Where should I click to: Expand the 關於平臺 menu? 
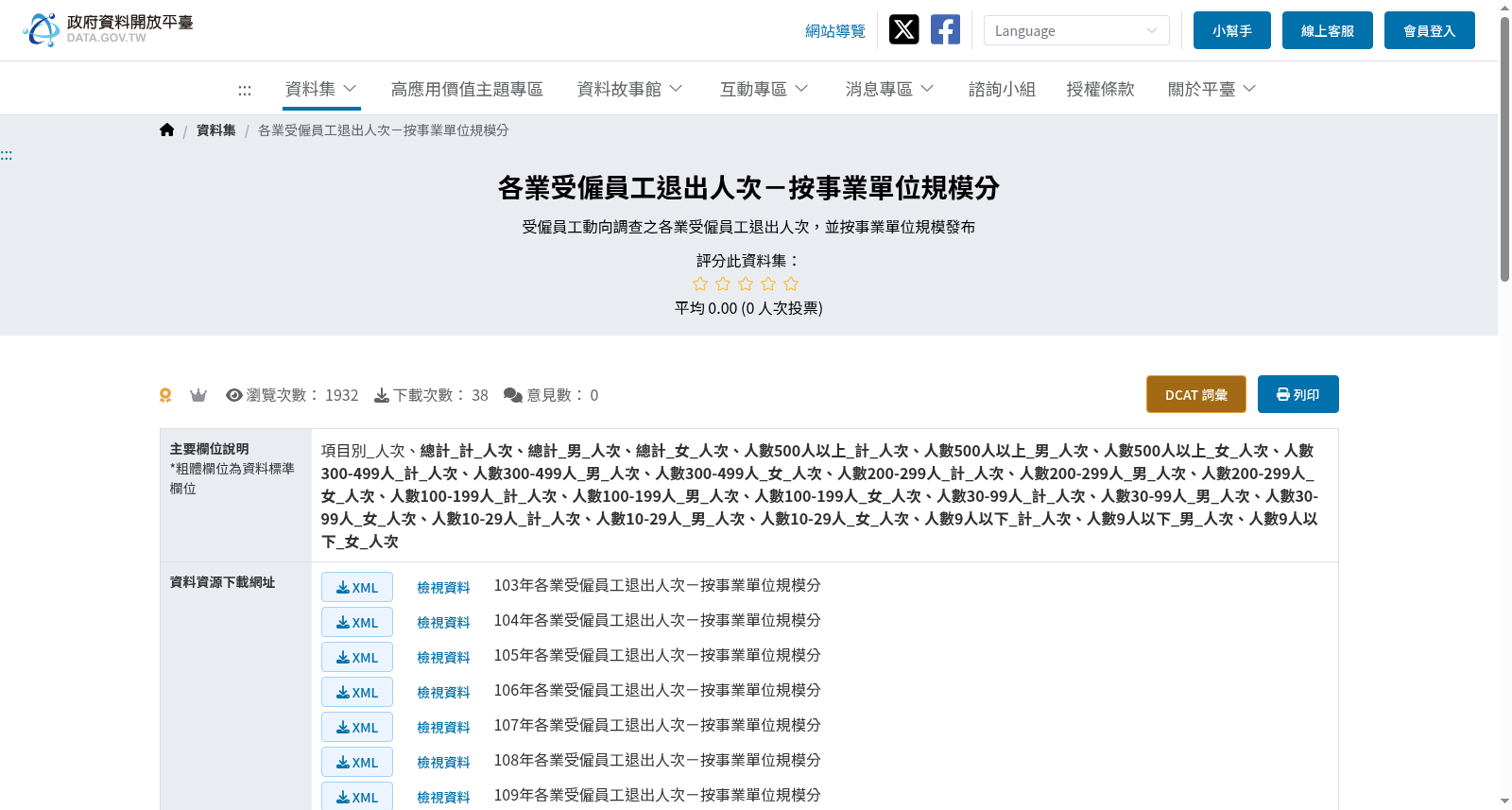click(1211, 89)
